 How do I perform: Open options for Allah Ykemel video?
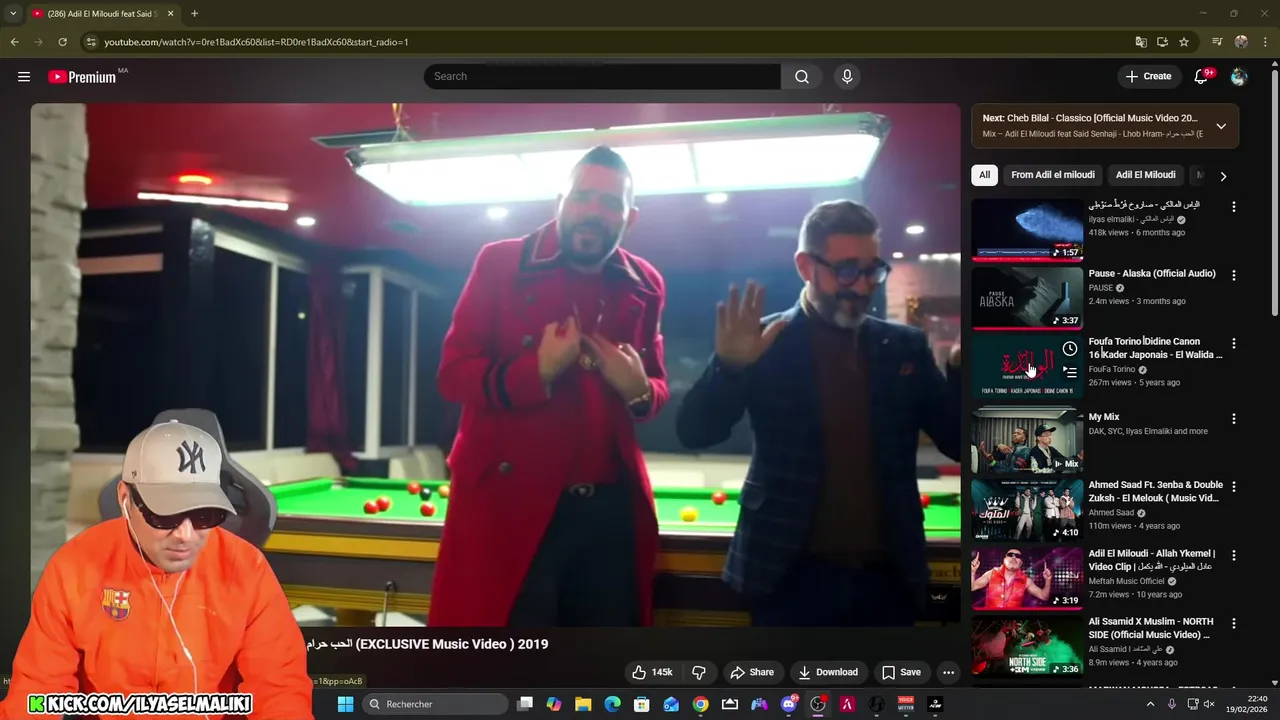tap(1233, 555)
